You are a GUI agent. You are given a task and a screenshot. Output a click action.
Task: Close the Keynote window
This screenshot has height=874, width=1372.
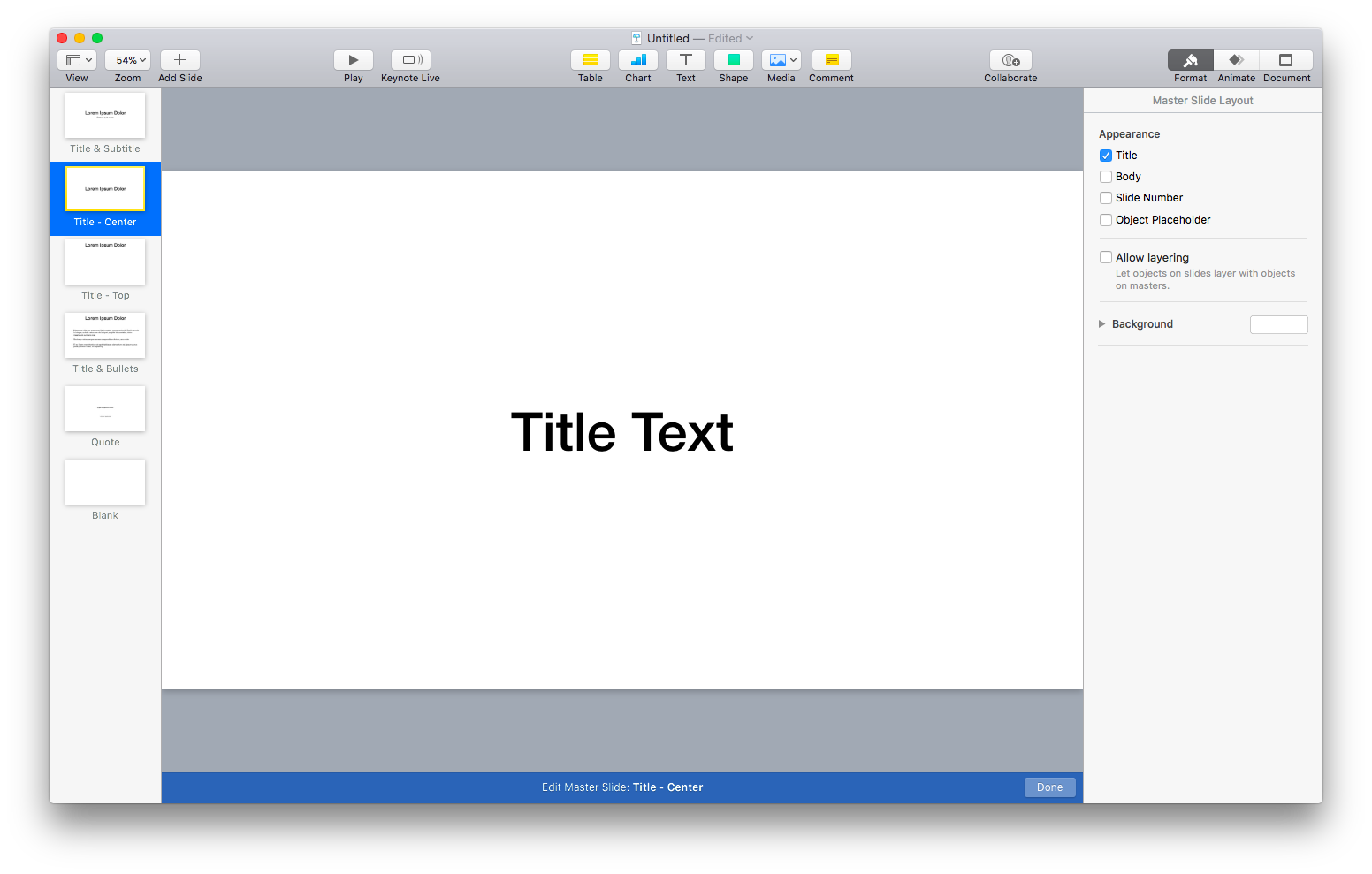click(62, 38)
